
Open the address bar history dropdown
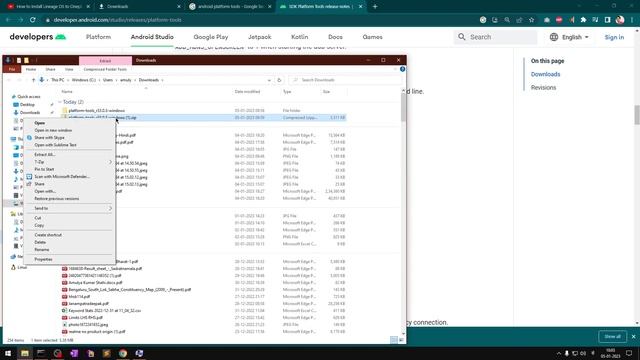(x=269, y=80)
